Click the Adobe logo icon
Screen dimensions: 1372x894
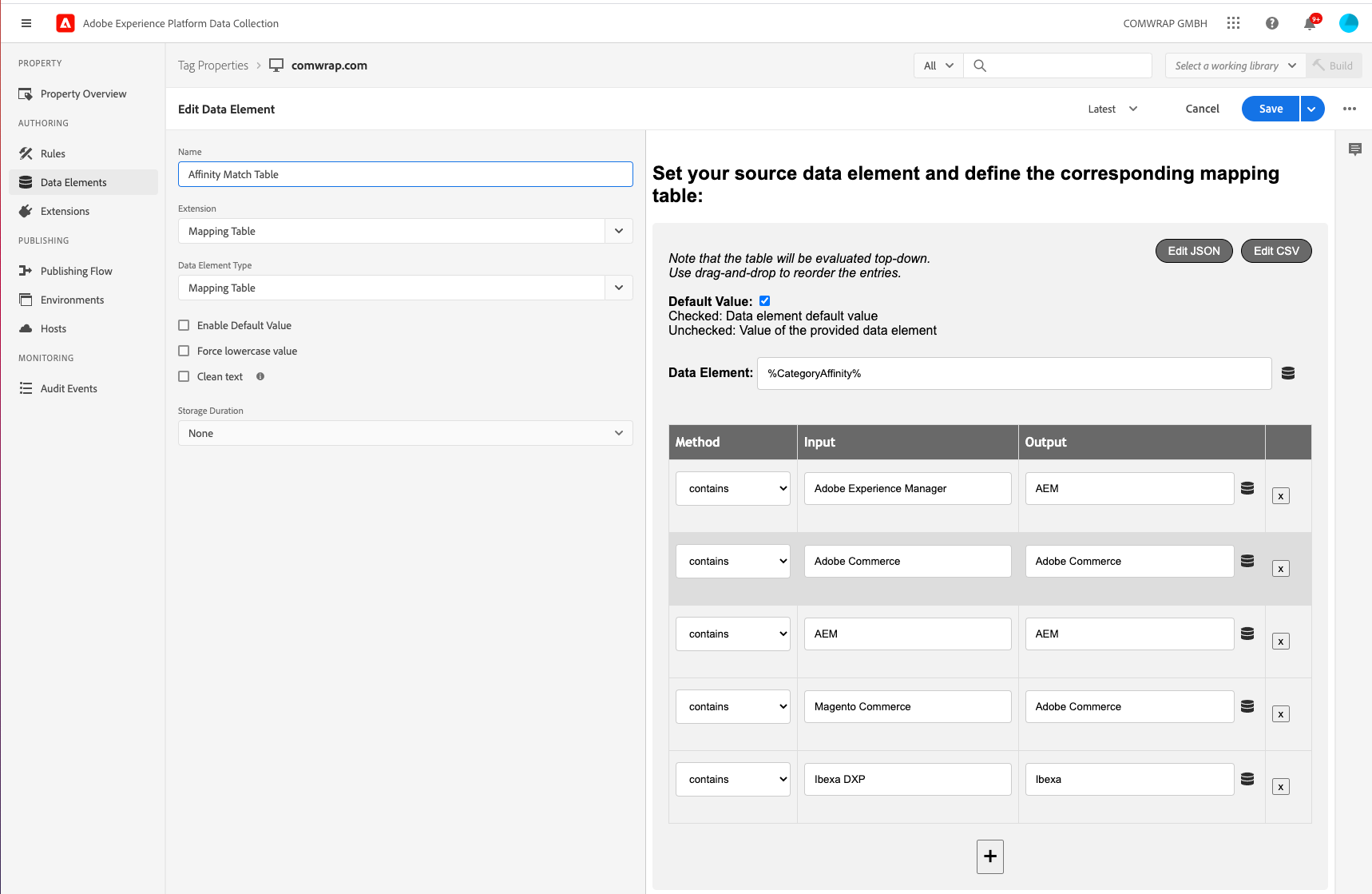[65, 23]
